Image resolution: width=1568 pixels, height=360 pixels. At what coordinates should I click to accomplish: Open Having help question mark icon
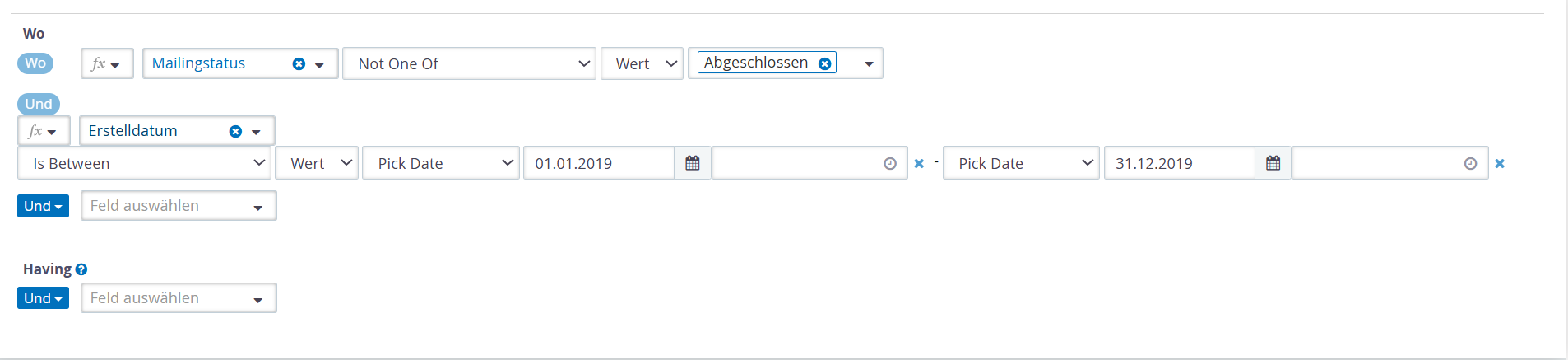pyautogui.click(x=81, y=269)
